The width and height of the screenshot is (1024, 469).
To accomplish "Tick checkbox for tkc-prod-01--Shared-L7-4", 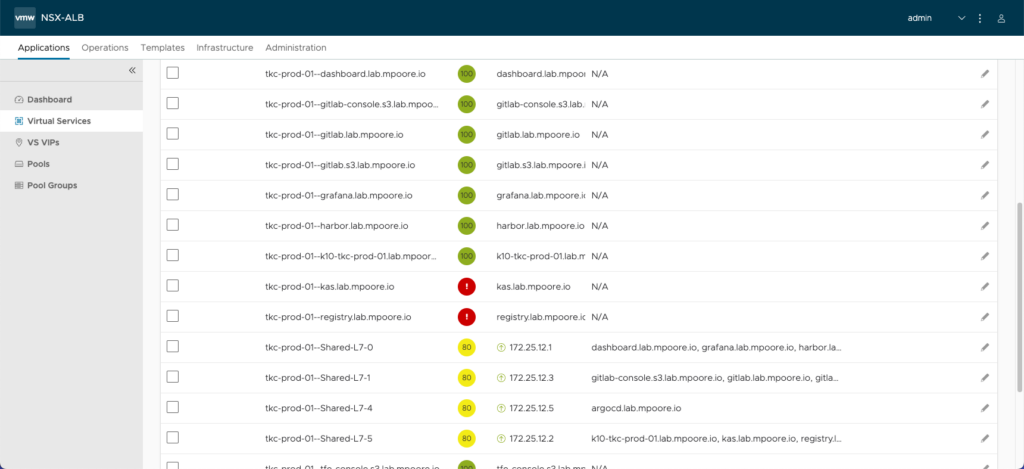I will click(172, 407).
